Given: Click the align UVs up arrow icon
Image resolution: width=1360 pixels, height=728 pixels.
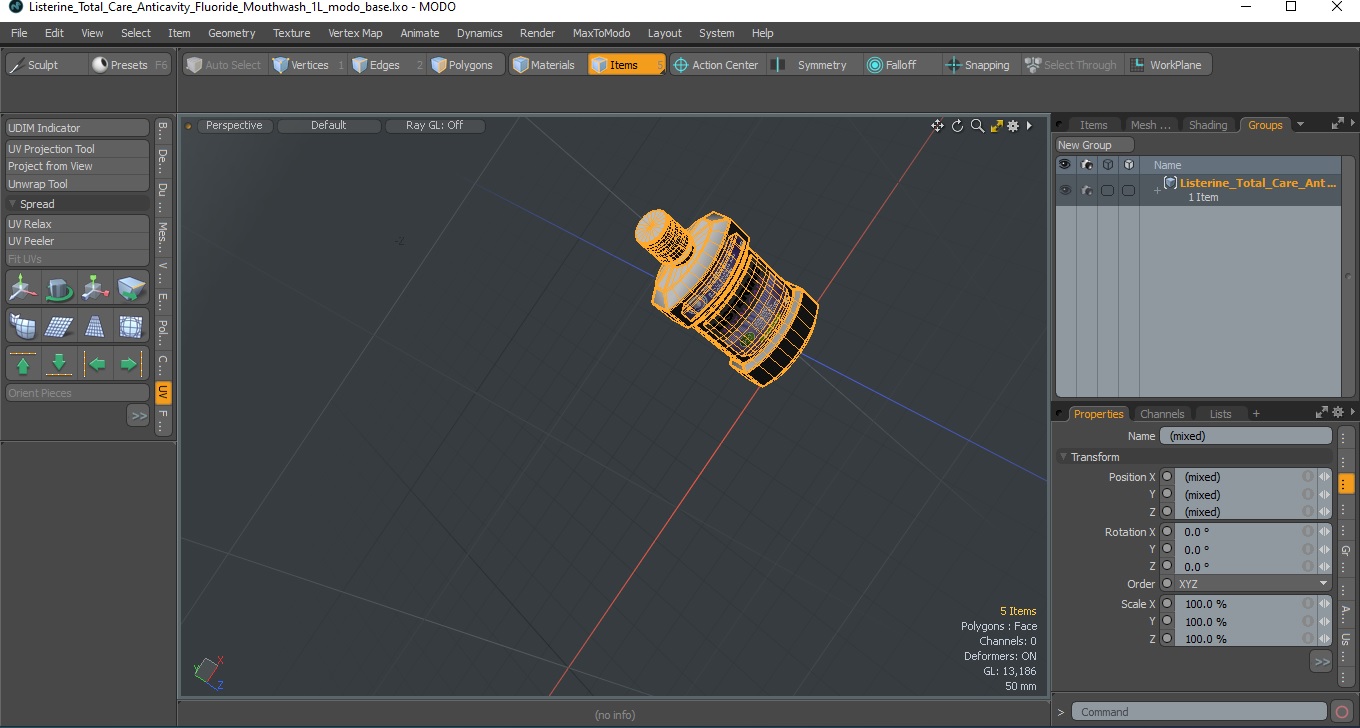Looking at the screenshot, I should click(x=23, y=364).
